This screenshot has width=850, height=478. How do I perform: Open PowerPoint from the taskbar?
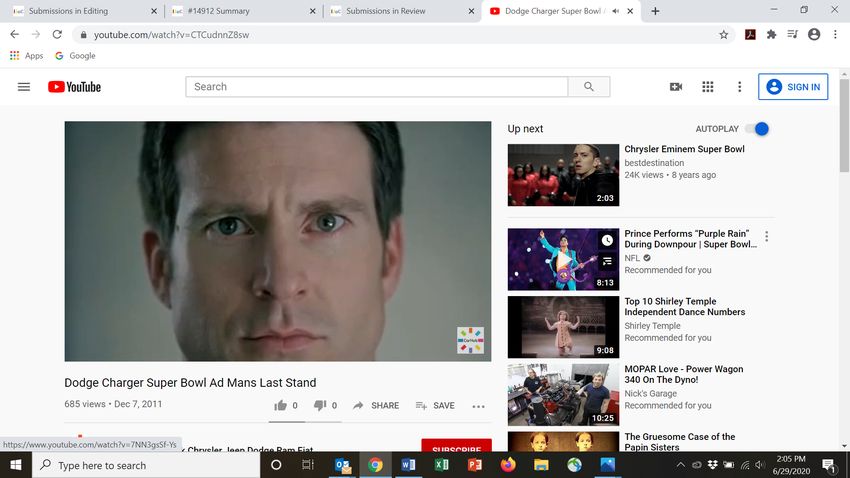click(x=474, y=465)
